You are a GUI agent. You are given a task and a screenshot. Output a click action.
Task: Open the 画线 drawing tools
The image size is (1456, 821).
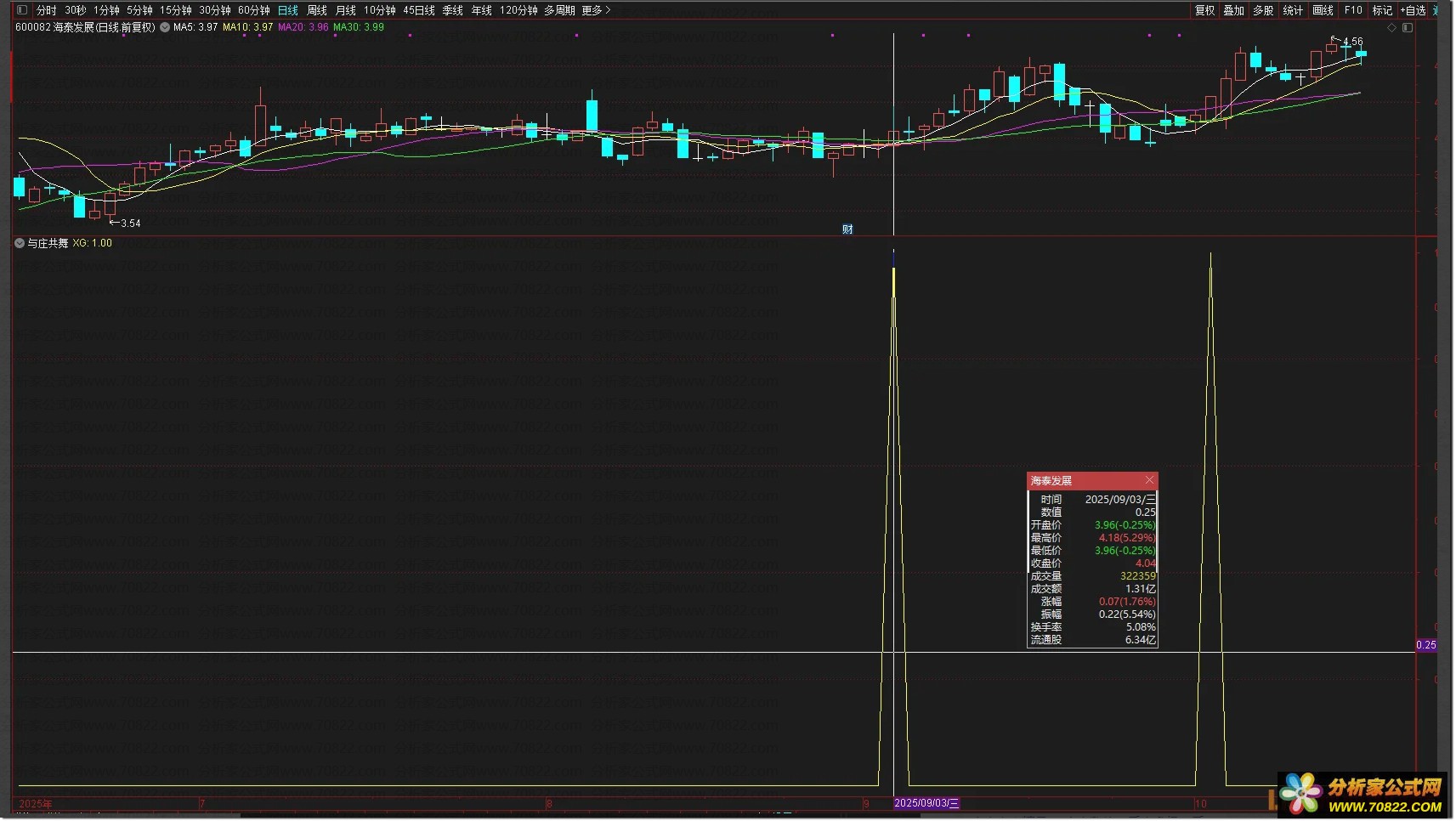point(1323,10)
